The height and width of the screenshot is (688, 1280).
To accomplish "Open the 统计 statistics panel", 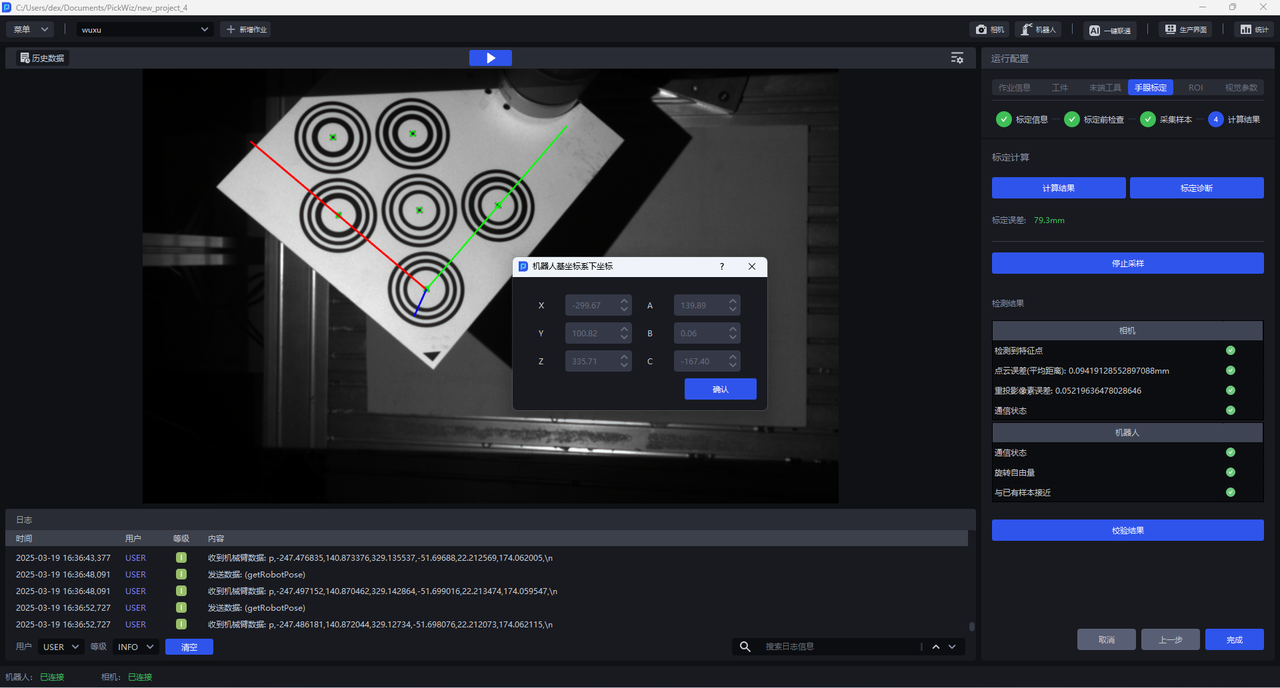I will coord(1253,30).
